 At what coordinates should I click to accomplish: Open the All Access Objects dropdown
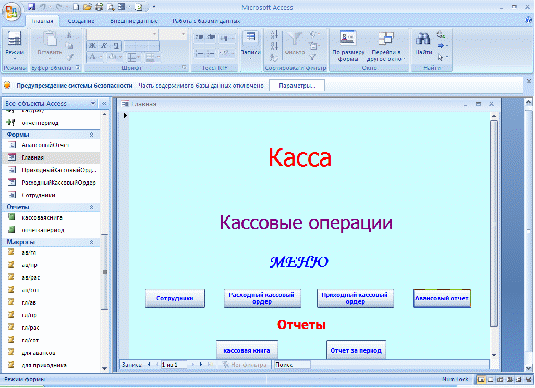(x=93, y=103)
